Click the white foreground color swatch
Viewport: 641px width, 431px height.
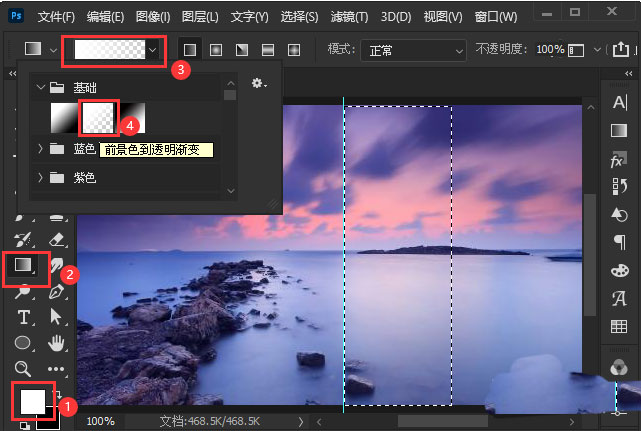[32, 401]
